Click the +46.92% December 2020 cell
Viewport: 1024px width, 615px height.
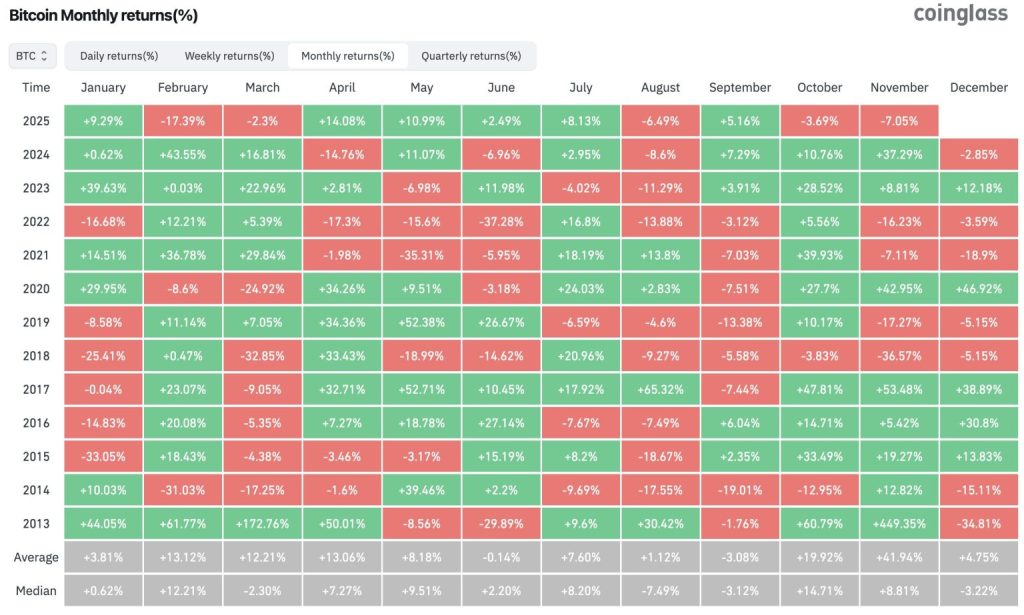tap(978, 288)
